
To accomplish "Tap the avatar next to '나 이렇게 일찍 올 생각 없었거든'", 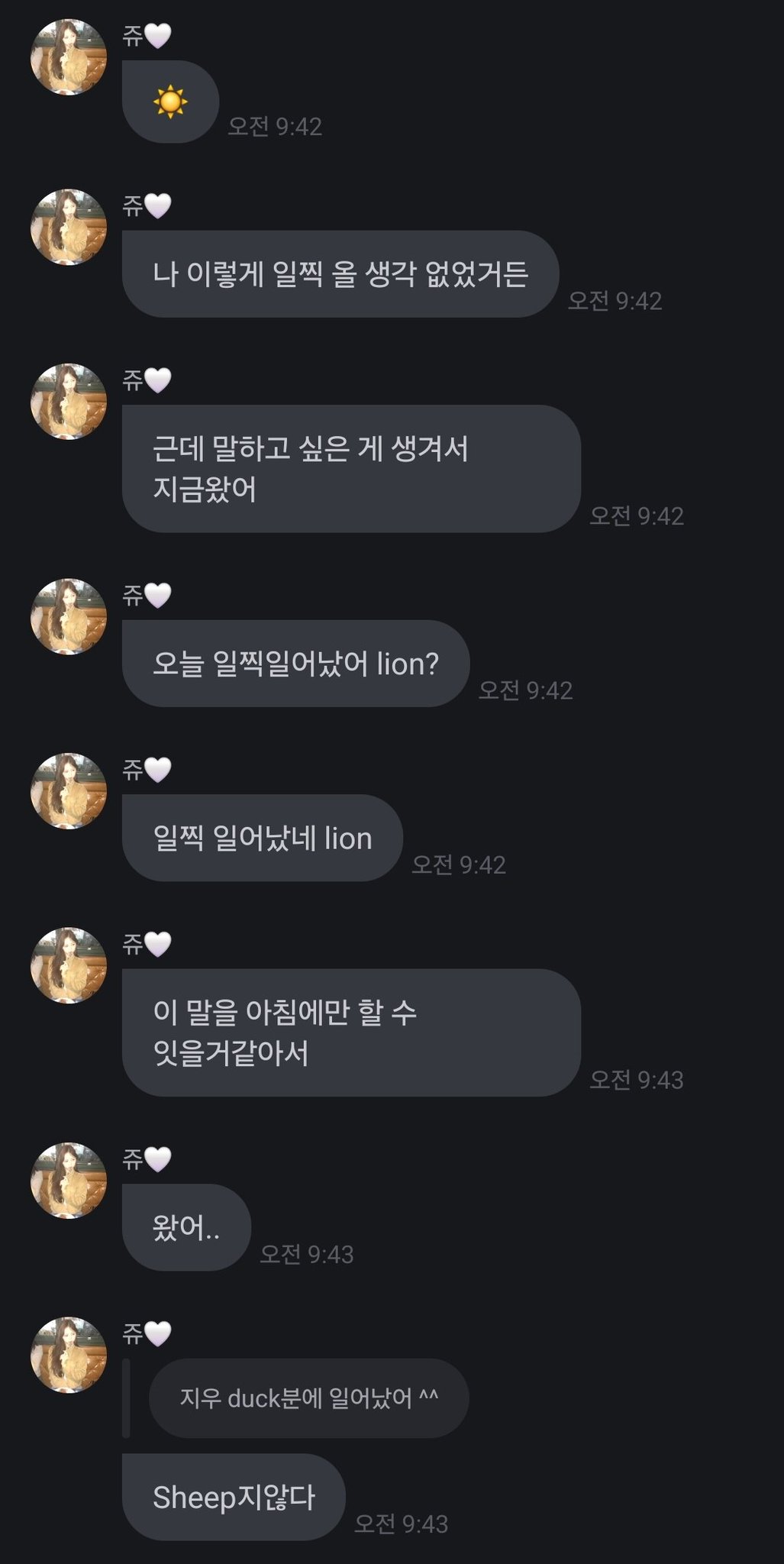I will coord(69,227).
